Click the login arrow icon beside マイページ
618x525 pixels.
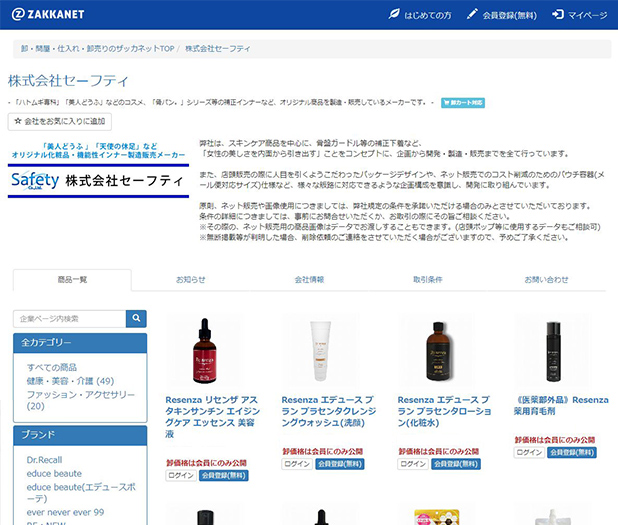(x=558, y=15)
